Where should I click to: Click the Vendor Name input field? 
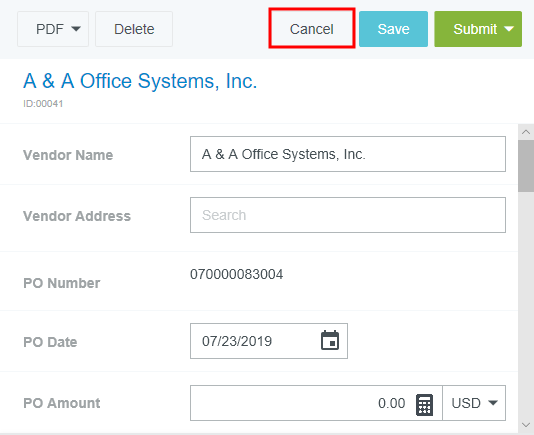click(348, 154)
